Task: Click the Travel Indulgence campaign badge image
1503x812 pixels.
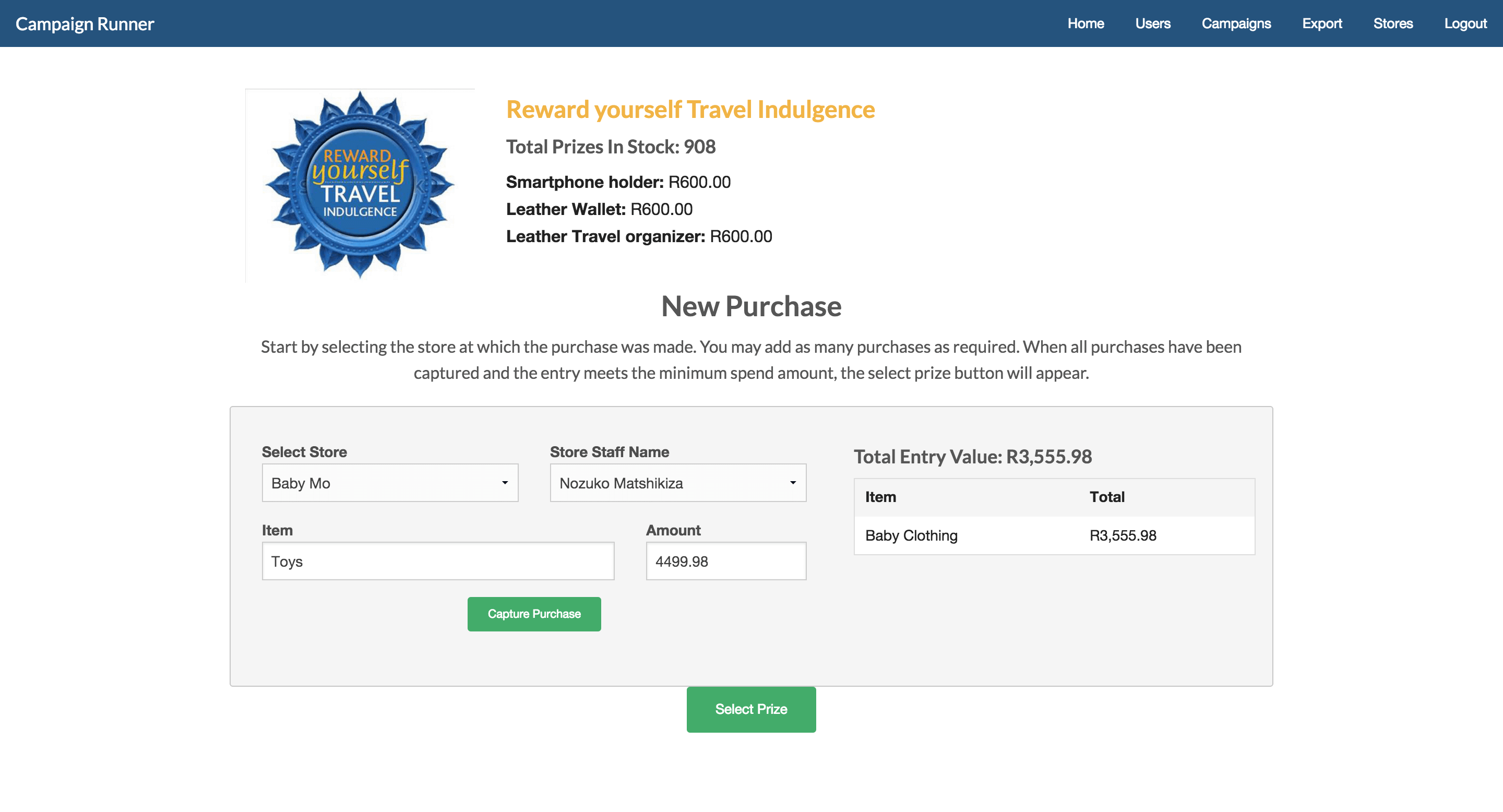Action: point(360,185)
